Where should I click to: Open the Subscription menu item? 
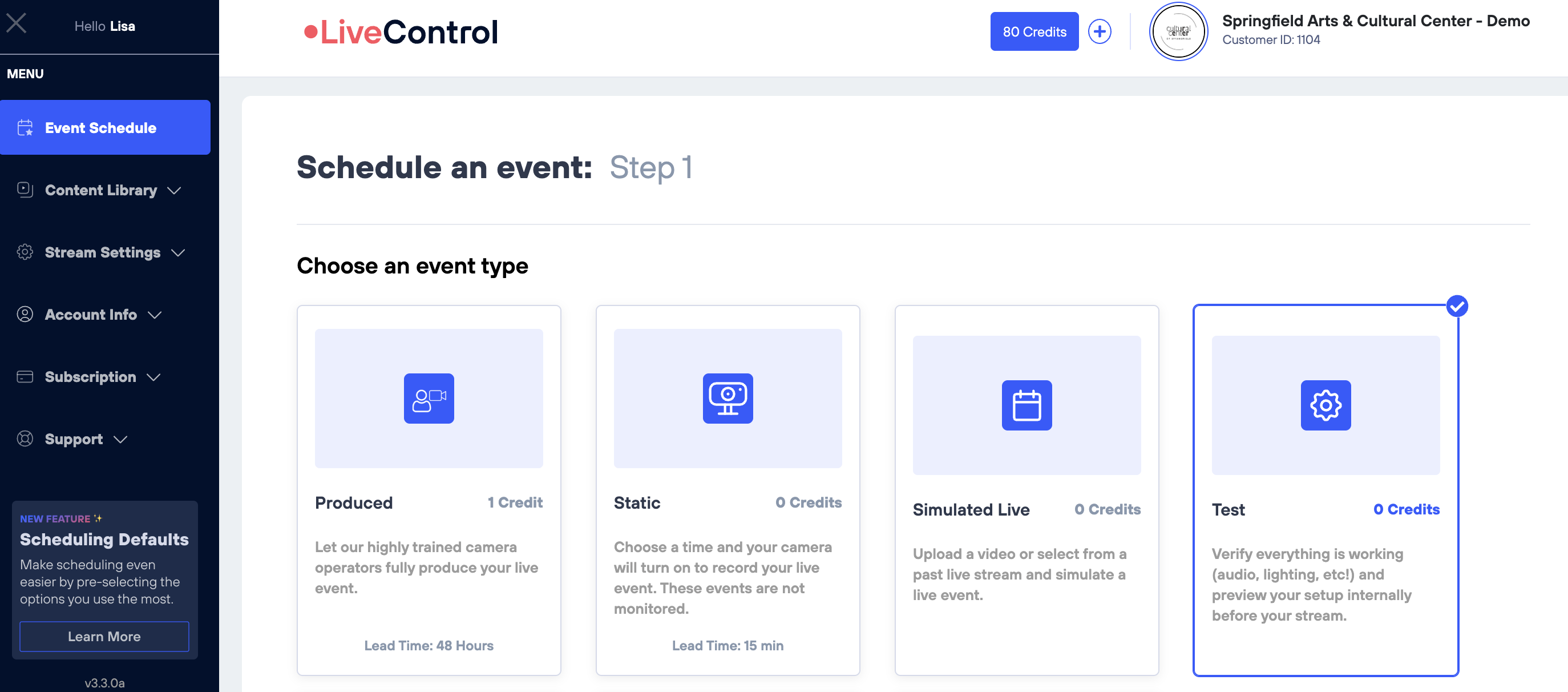click(x=91, y=377)
